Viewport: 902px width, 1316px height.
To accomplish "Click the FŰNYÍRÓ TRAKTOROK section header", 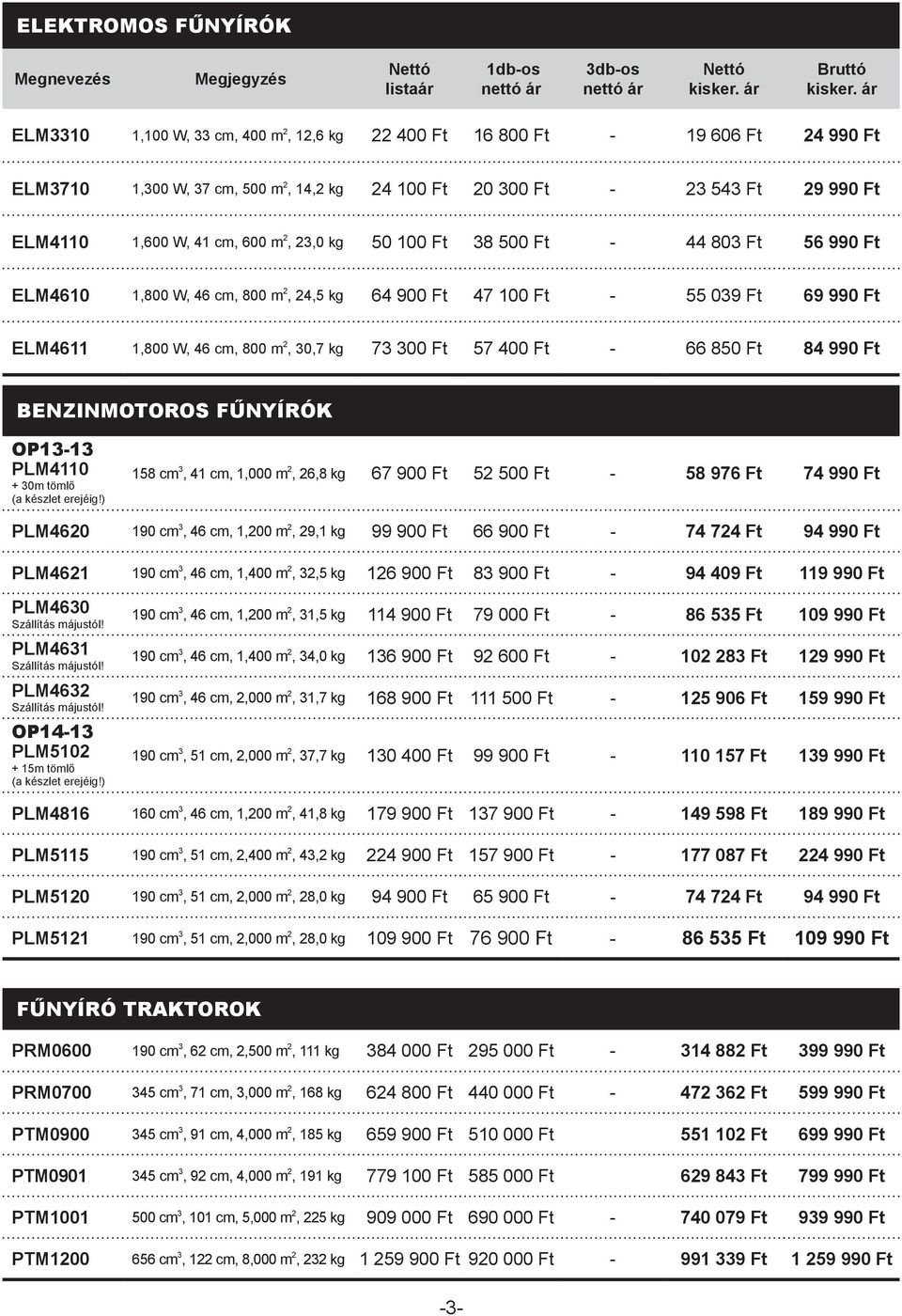I will click(x=139, y=1010).
